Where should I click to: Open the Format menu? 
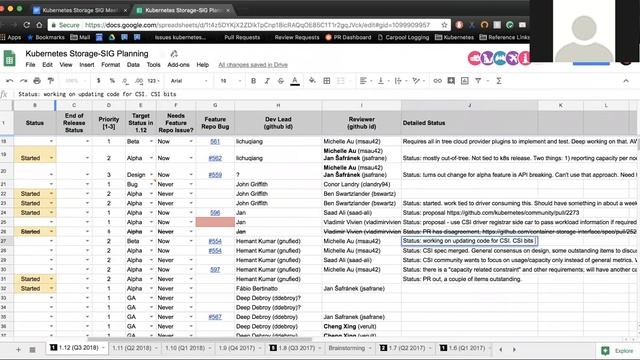coord(111,64)
